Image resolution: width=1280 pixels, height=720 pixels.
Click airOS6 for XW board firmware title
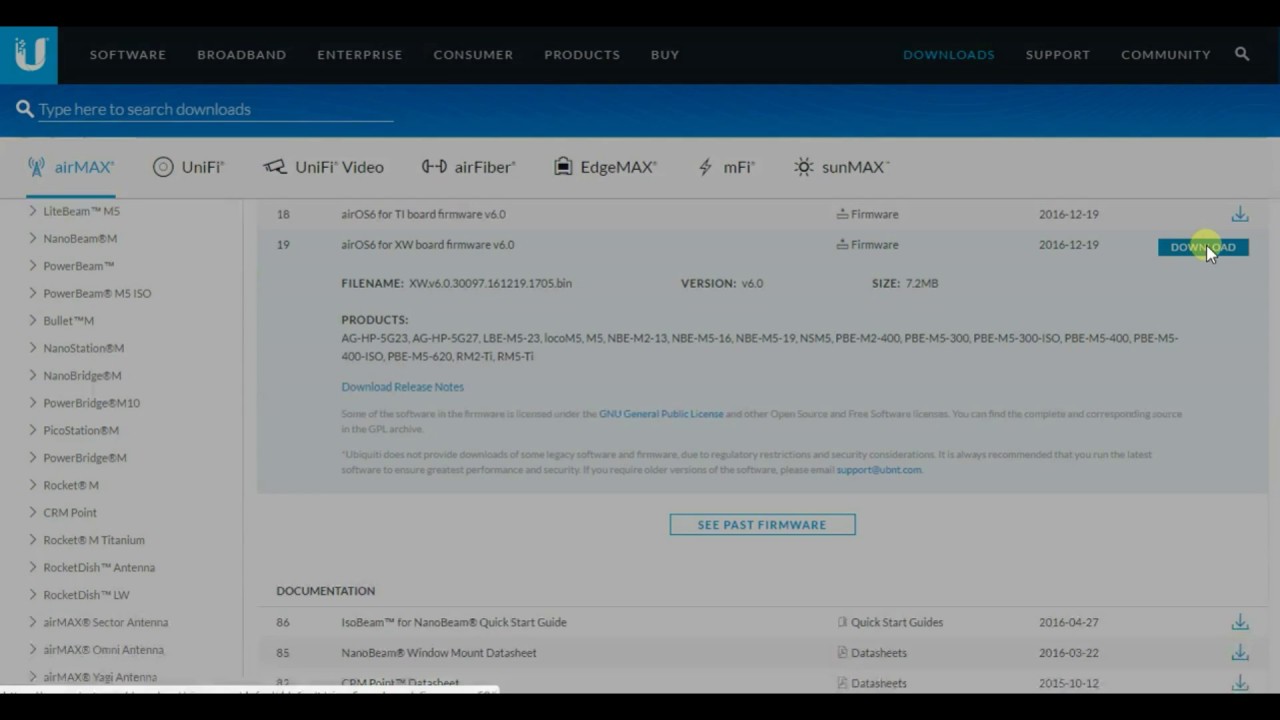[428, 244]
